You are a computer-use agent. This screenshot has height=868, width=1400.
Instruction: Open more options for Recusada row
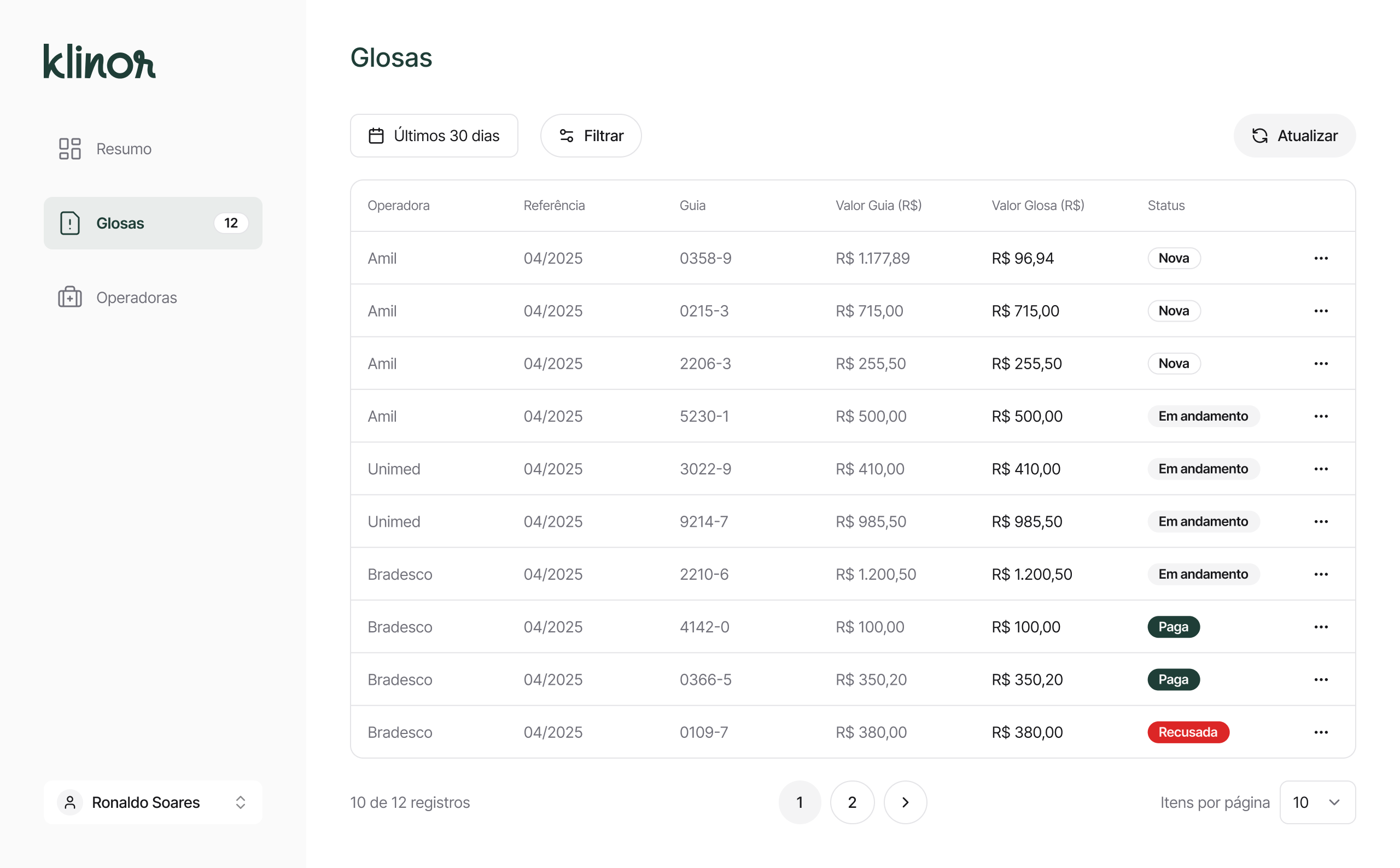click(x=1320, y=732)
